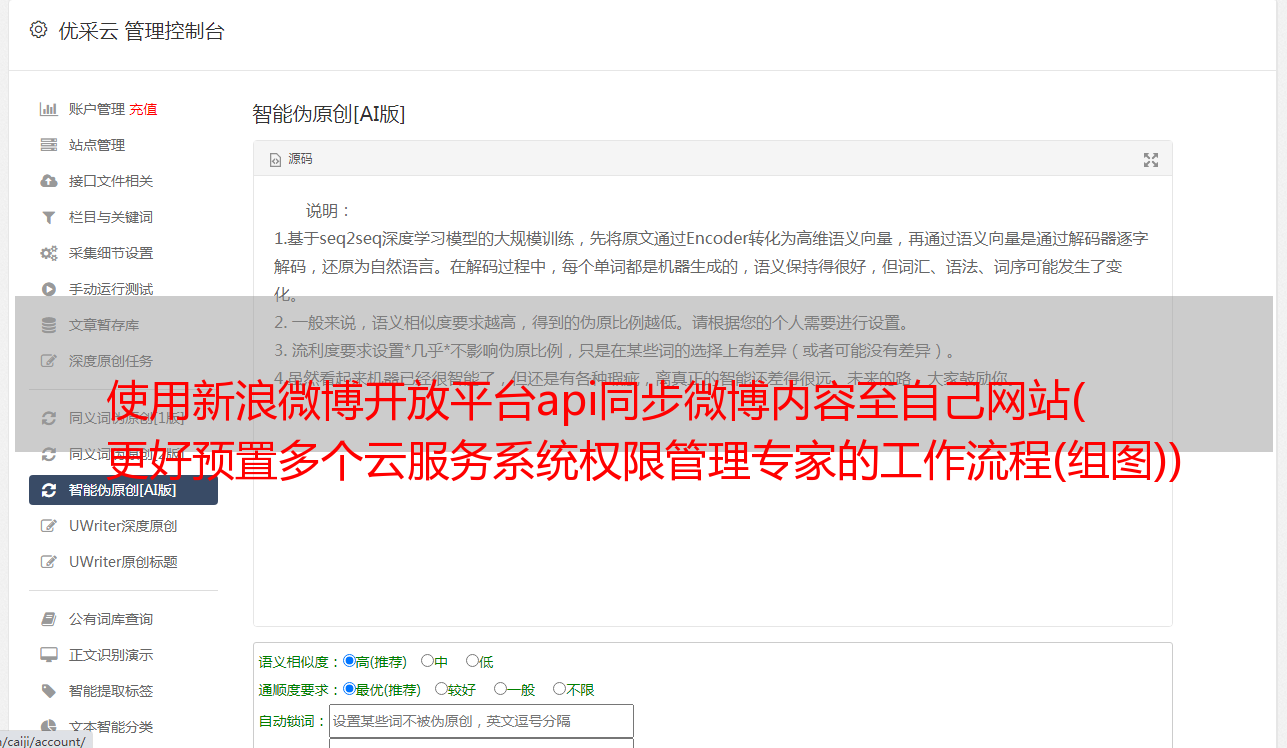The image size is (1287, 748).
Task: Open the 账户管理 bar-chart icon
Action: pos(48,109)
